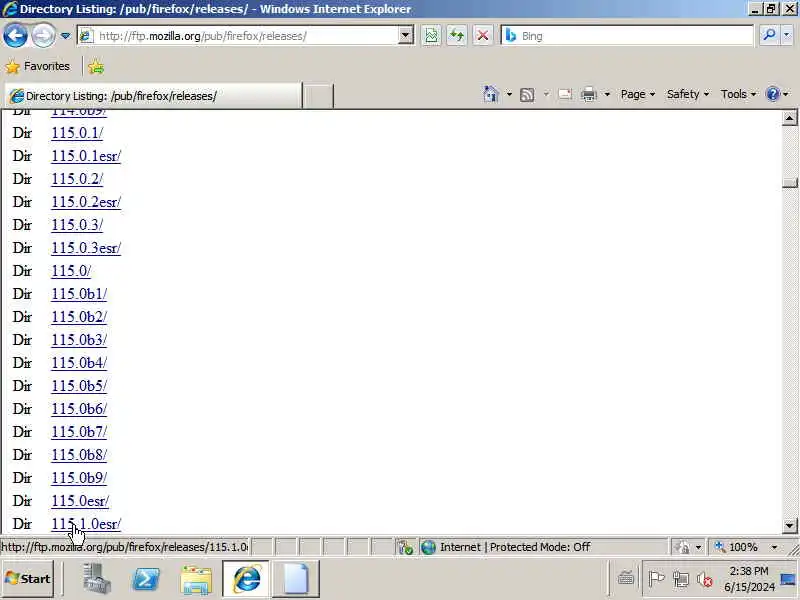Click the red Stop icon

[x=482, y=36]
